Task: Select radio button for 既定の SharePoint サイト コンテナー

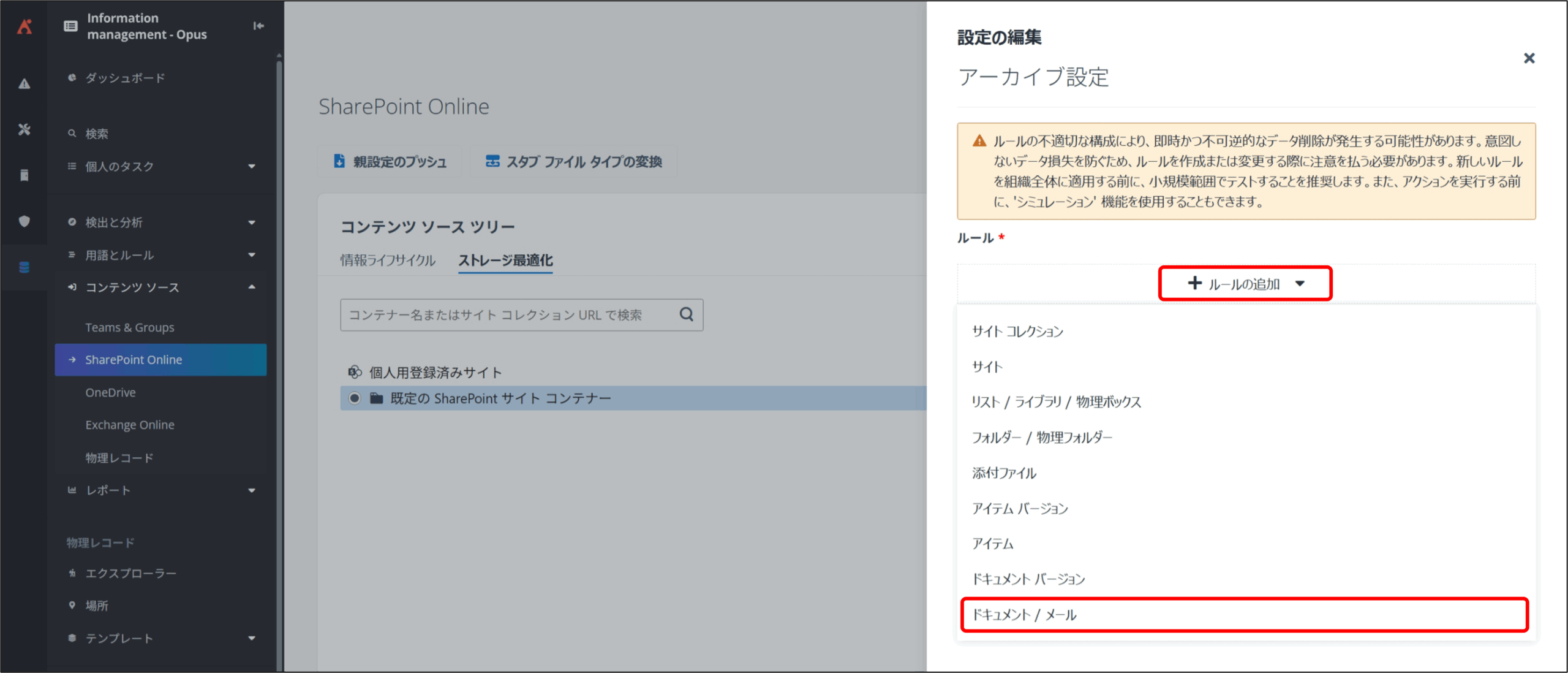Action: point(355,398)
